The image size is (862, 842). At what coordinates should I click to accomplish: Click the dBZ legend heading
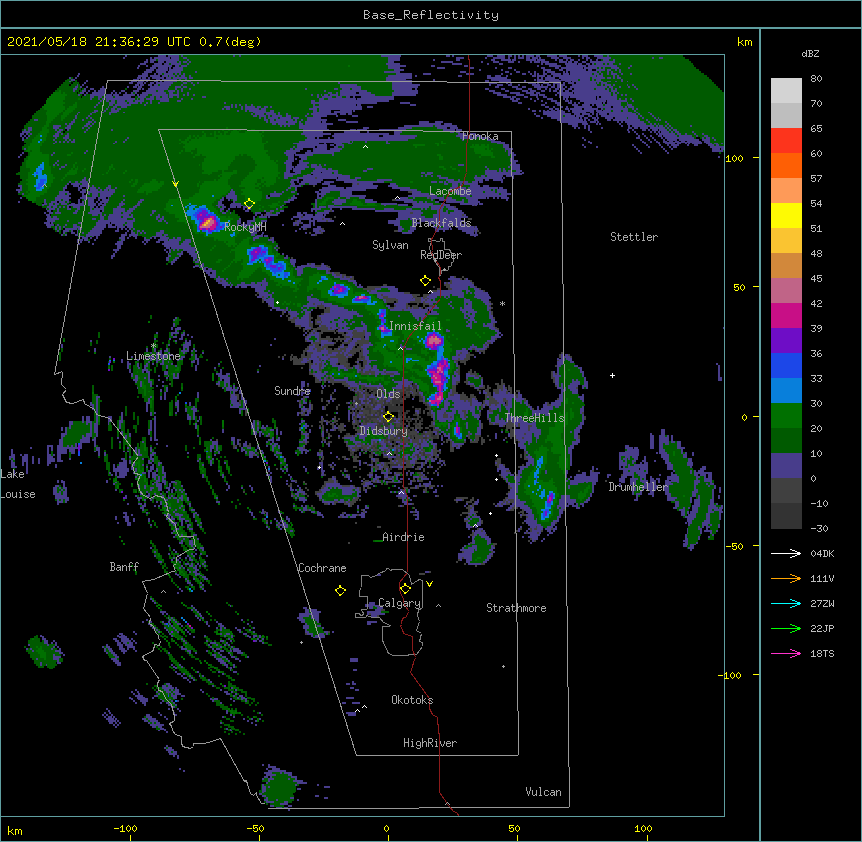(810, 53)
